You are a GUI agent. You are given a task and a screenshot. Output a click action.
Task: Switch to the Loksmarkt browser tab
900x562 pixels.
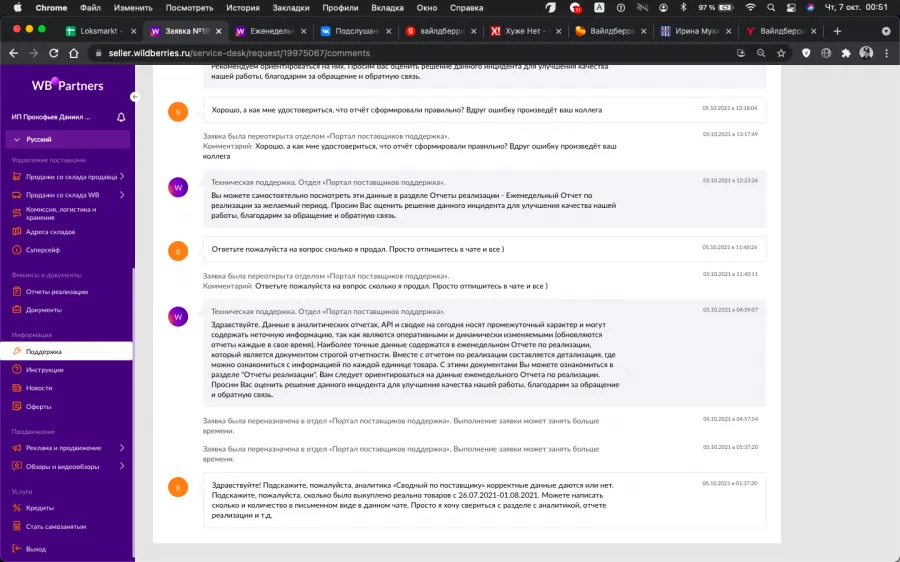[x=100, y=31]
